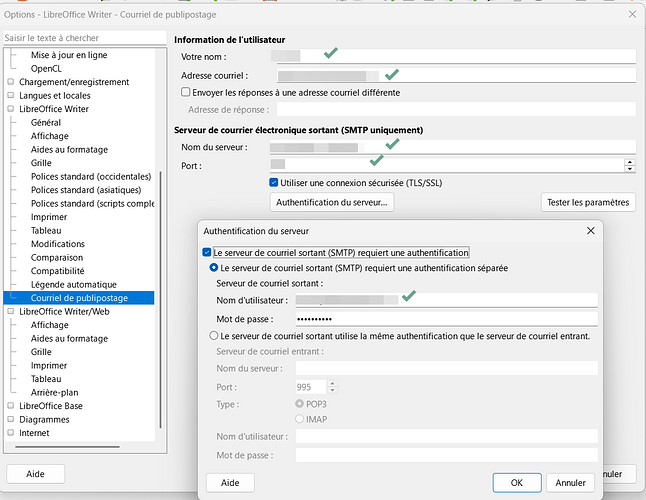Increase the SMTP Port value with up arrow

pyautogui.click(x=629, y=161)
